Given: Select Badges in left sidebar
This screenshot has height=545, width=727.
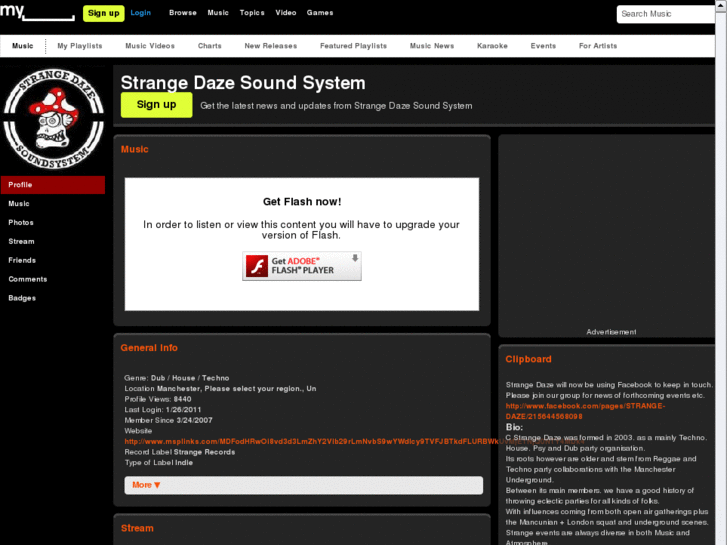Looking at the screenshot, I should (22, 298).
